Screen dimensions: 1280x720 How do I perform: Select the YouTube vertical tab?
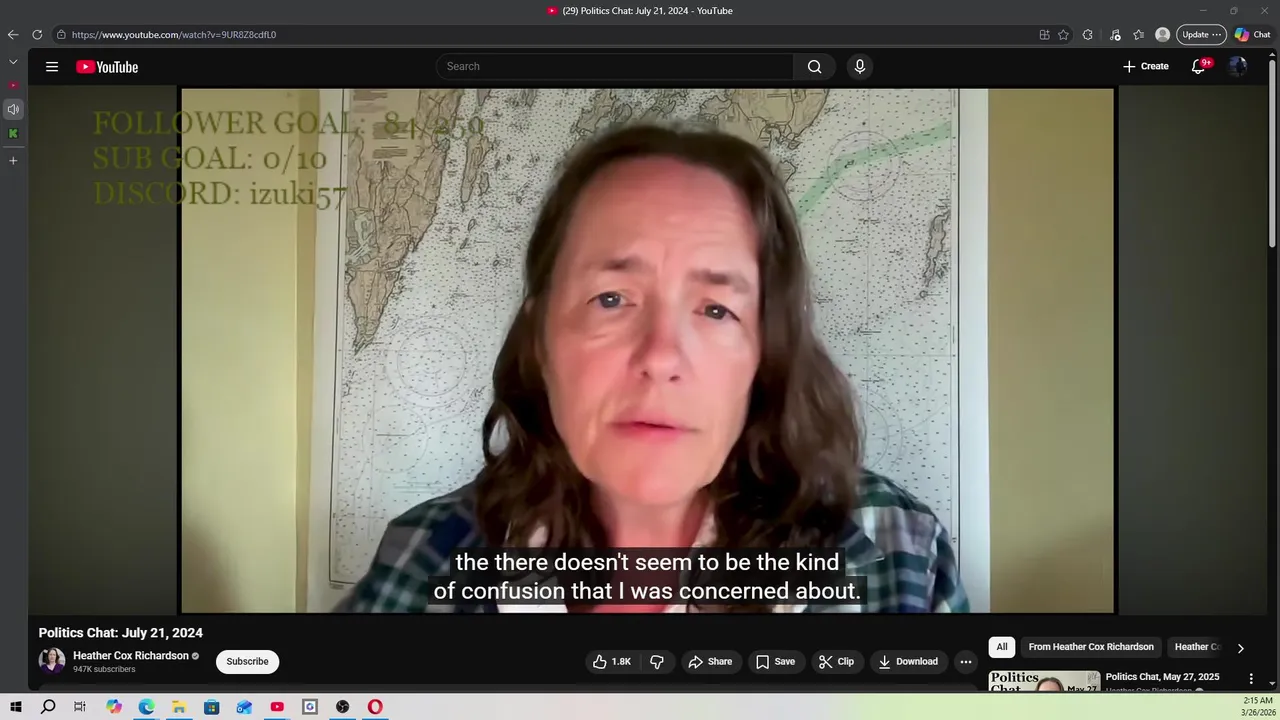tap(13, 86)
